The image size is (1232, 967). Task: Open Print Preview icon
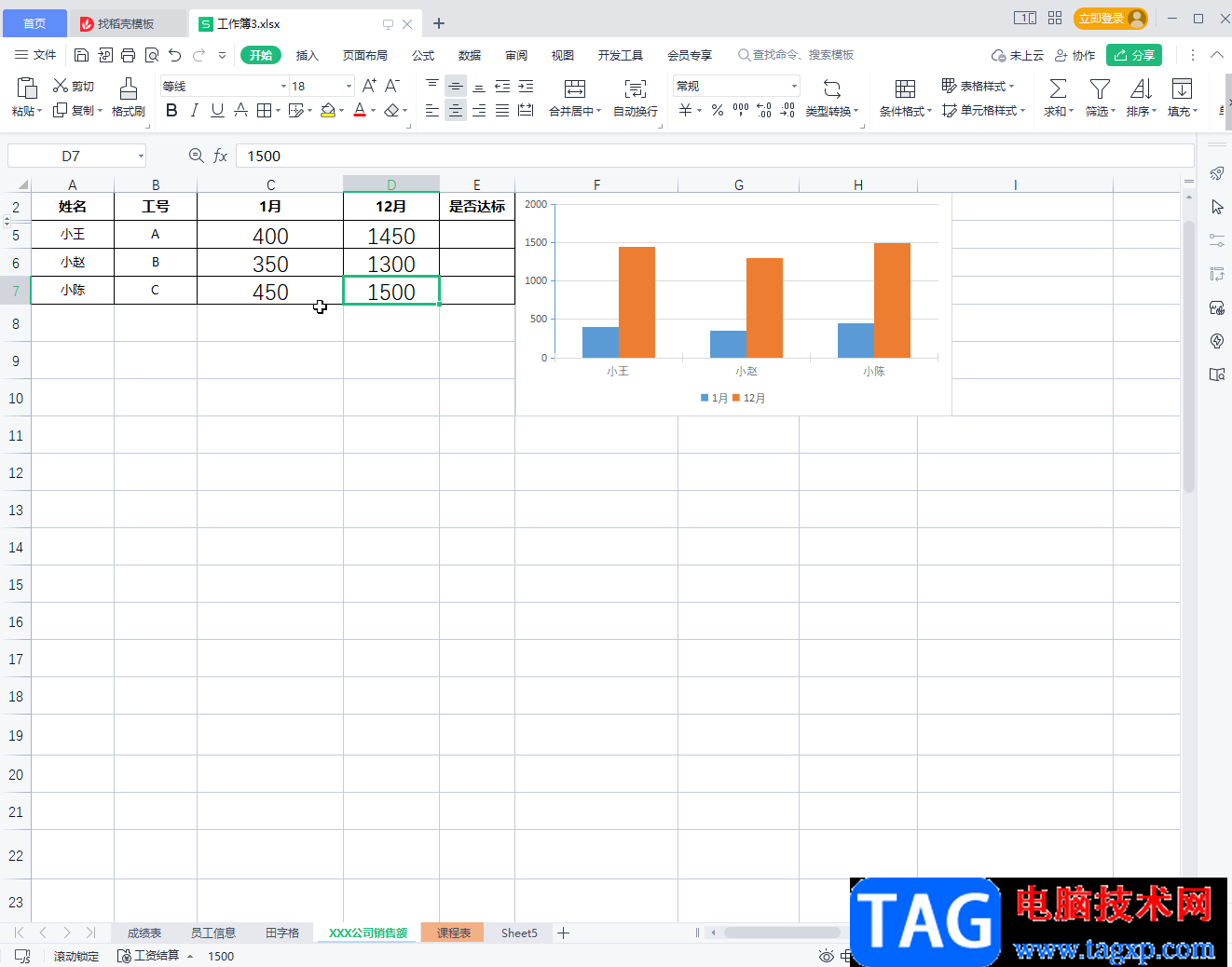click(x=152, y=55)
